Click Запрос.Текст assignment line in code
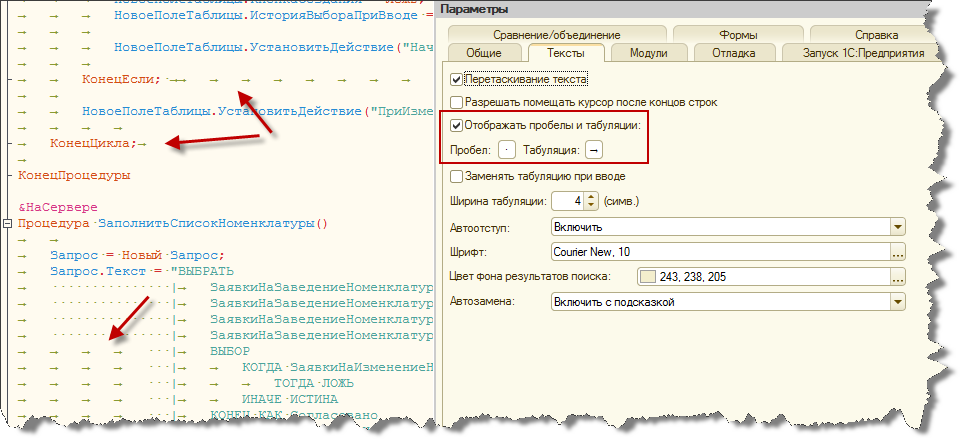Viewport: 960px width, 439px height. tap(142, 271)
